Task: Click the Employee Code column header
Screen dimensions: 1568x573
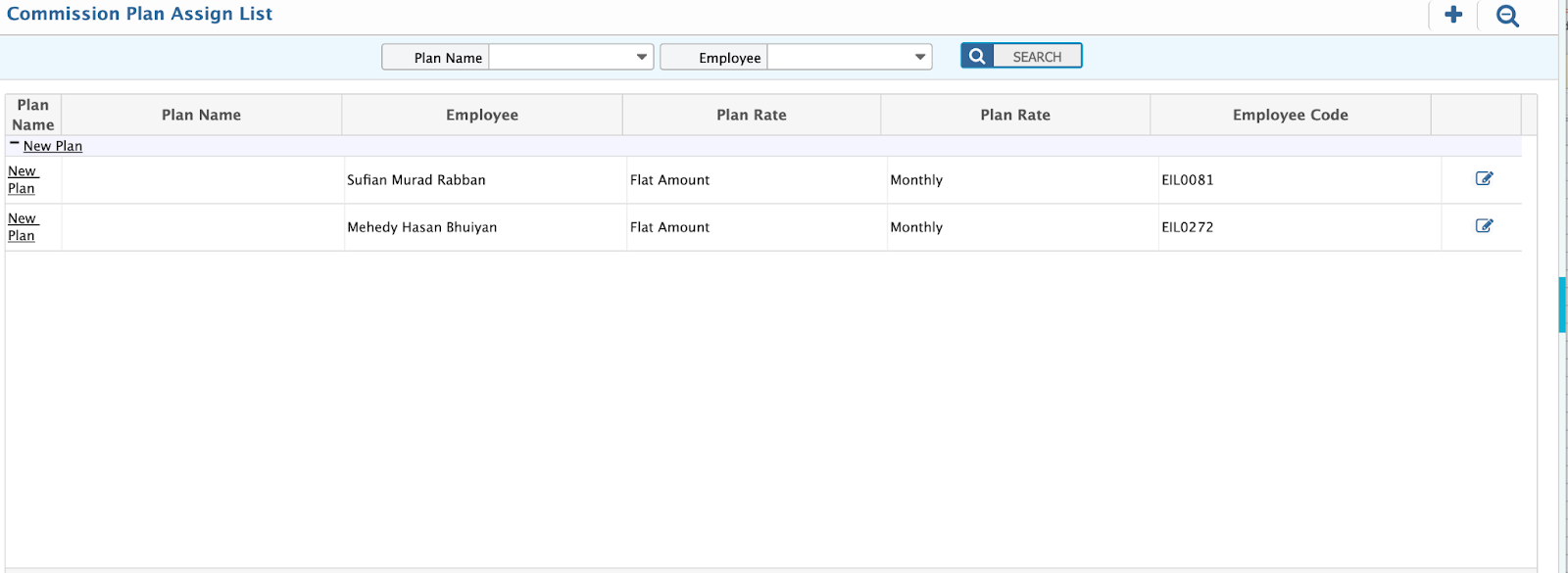Action: click(x=1291, y=115)
